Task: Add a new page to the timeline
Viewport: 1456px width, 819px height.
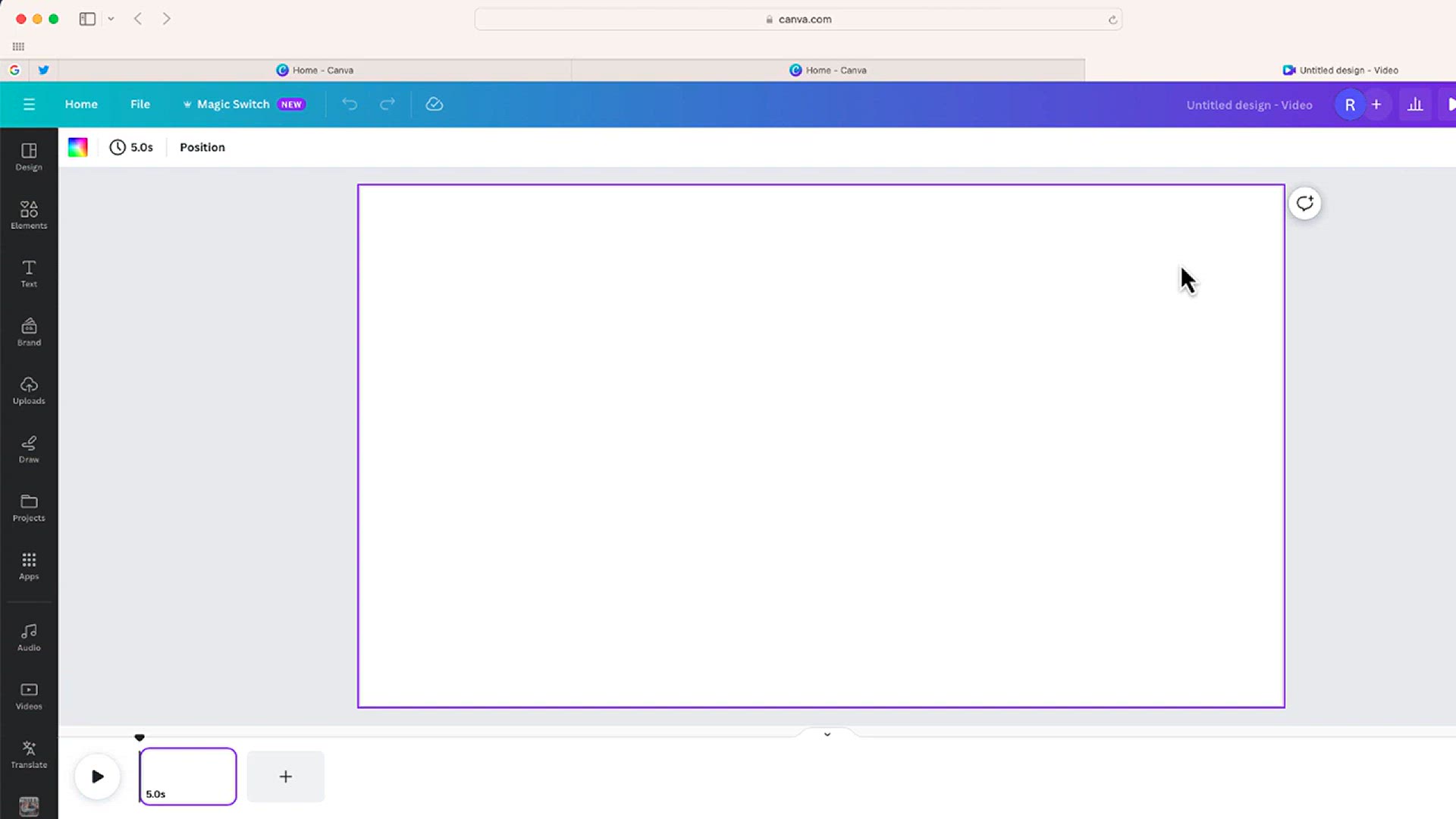Action: coord(286,777)
